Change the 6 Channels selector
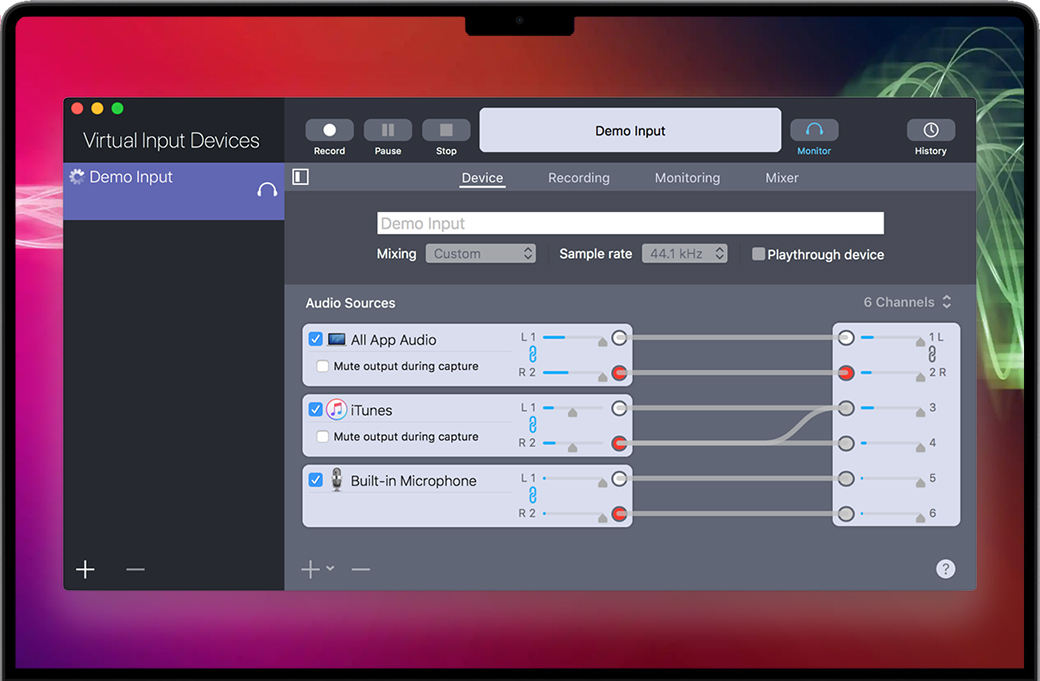 point(907,302)
